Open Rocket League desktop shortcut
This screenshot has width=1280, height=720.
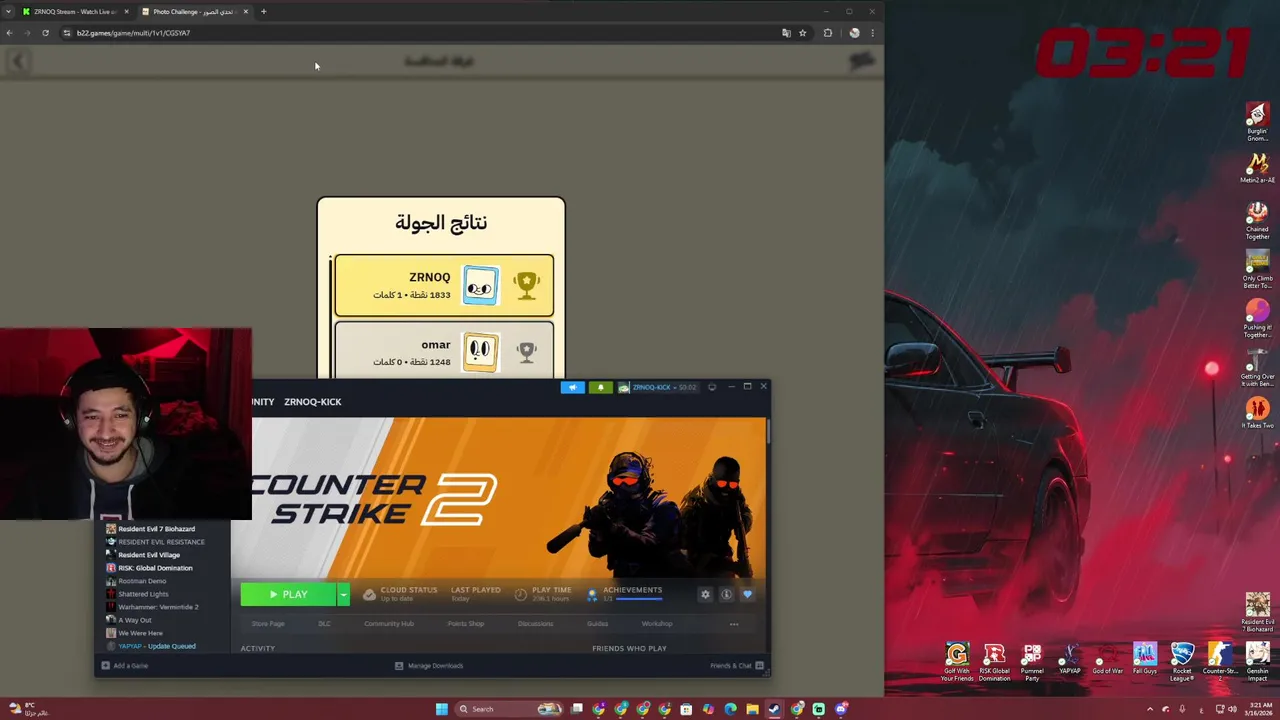(x=1182, y=662)
